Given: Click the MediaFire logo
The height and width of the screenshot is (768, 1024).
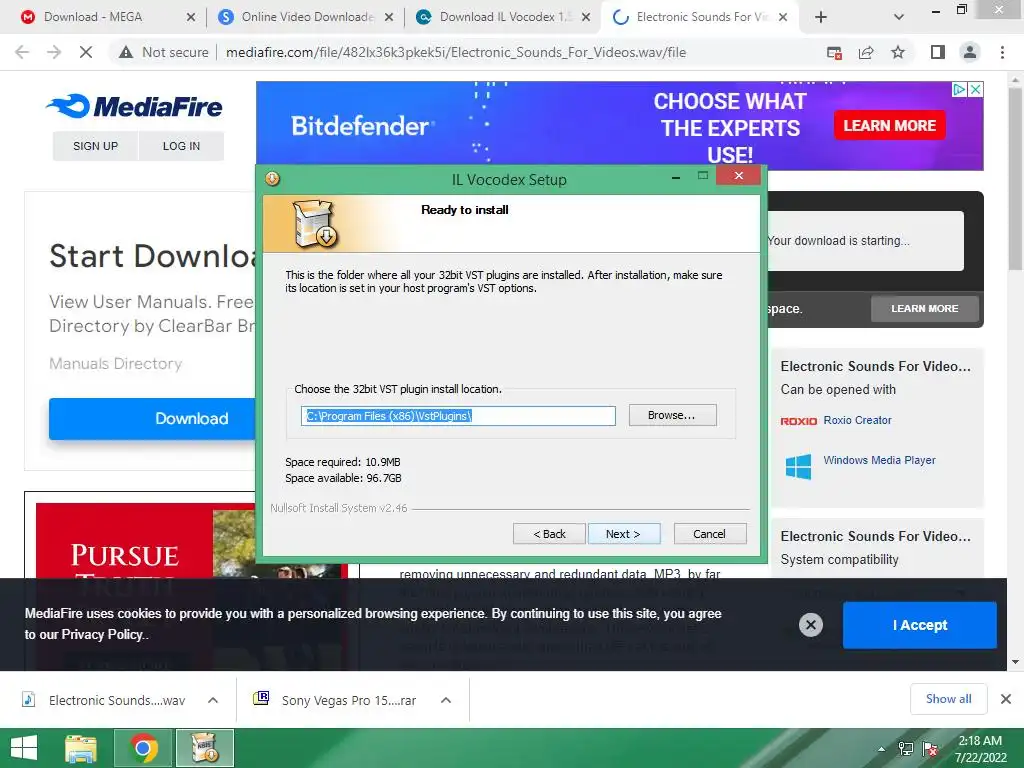Looking at the screenshot, I should point(135,106).
